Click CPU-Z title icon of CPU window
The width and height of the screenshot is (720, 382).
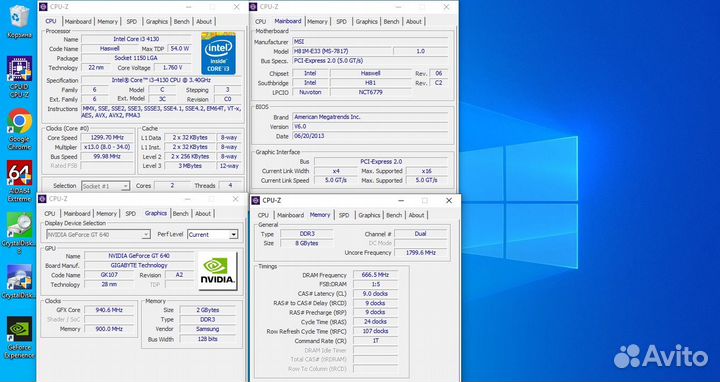point(43,6)
